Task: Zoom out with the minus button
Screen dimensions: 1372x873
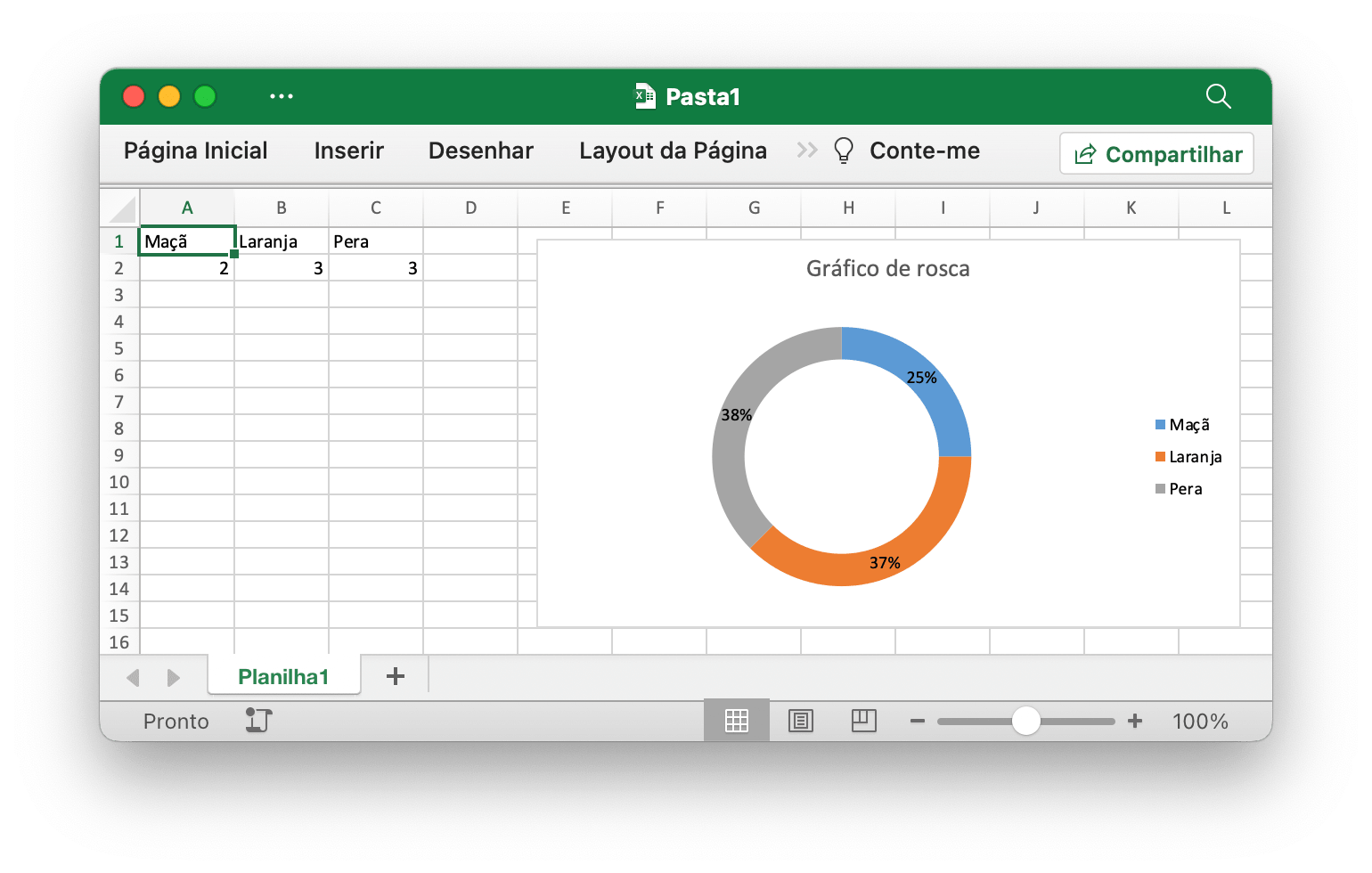Action: coord(918,721)
